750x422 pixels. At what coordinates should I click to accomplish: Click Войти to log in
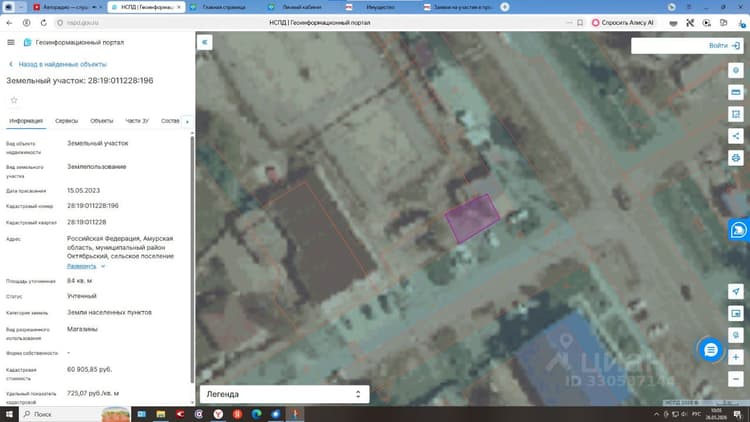[x=724, y=45]
